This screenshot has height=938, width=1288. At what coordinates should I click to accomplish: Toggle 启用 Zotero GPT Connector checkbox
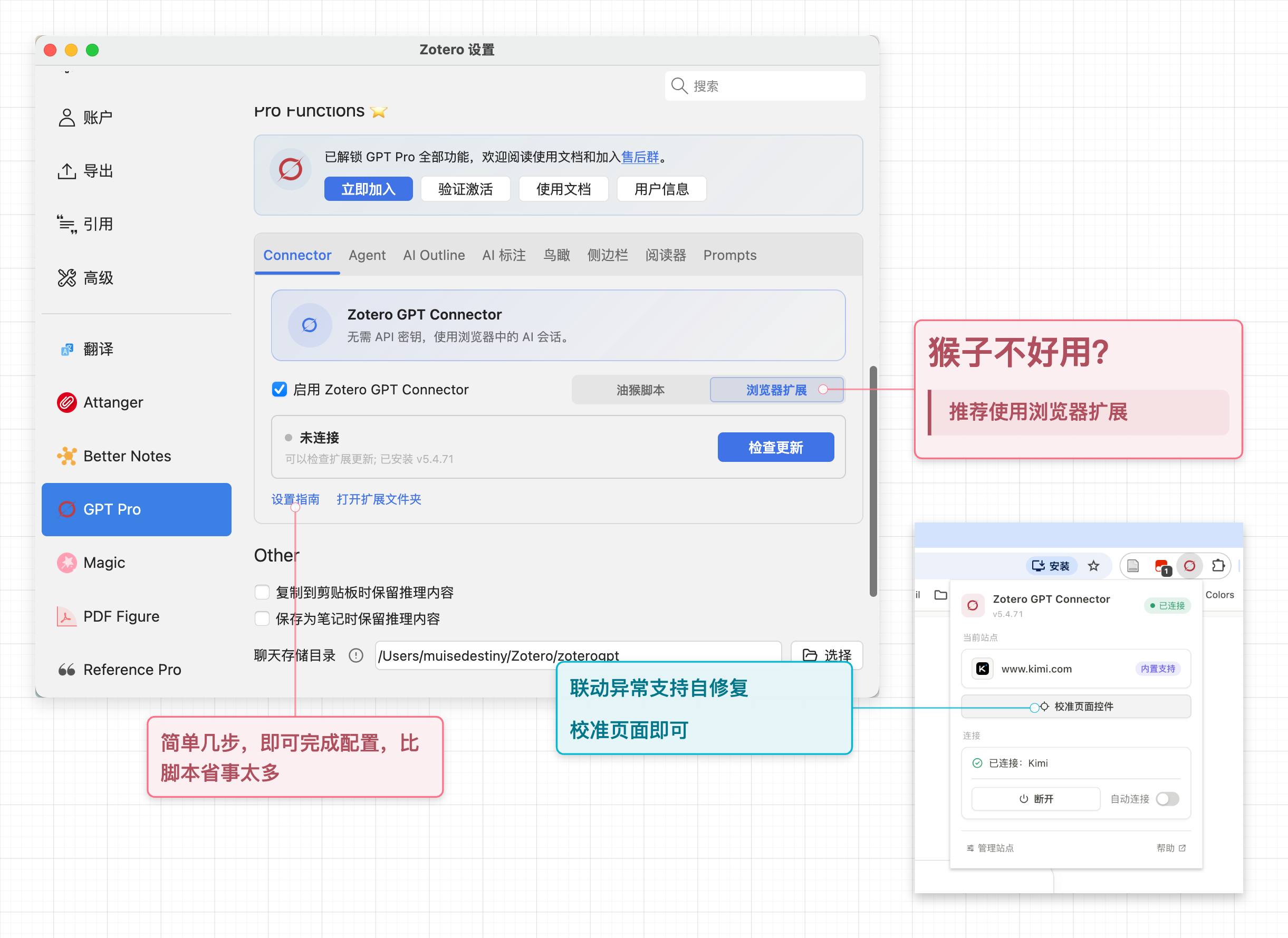280,390
